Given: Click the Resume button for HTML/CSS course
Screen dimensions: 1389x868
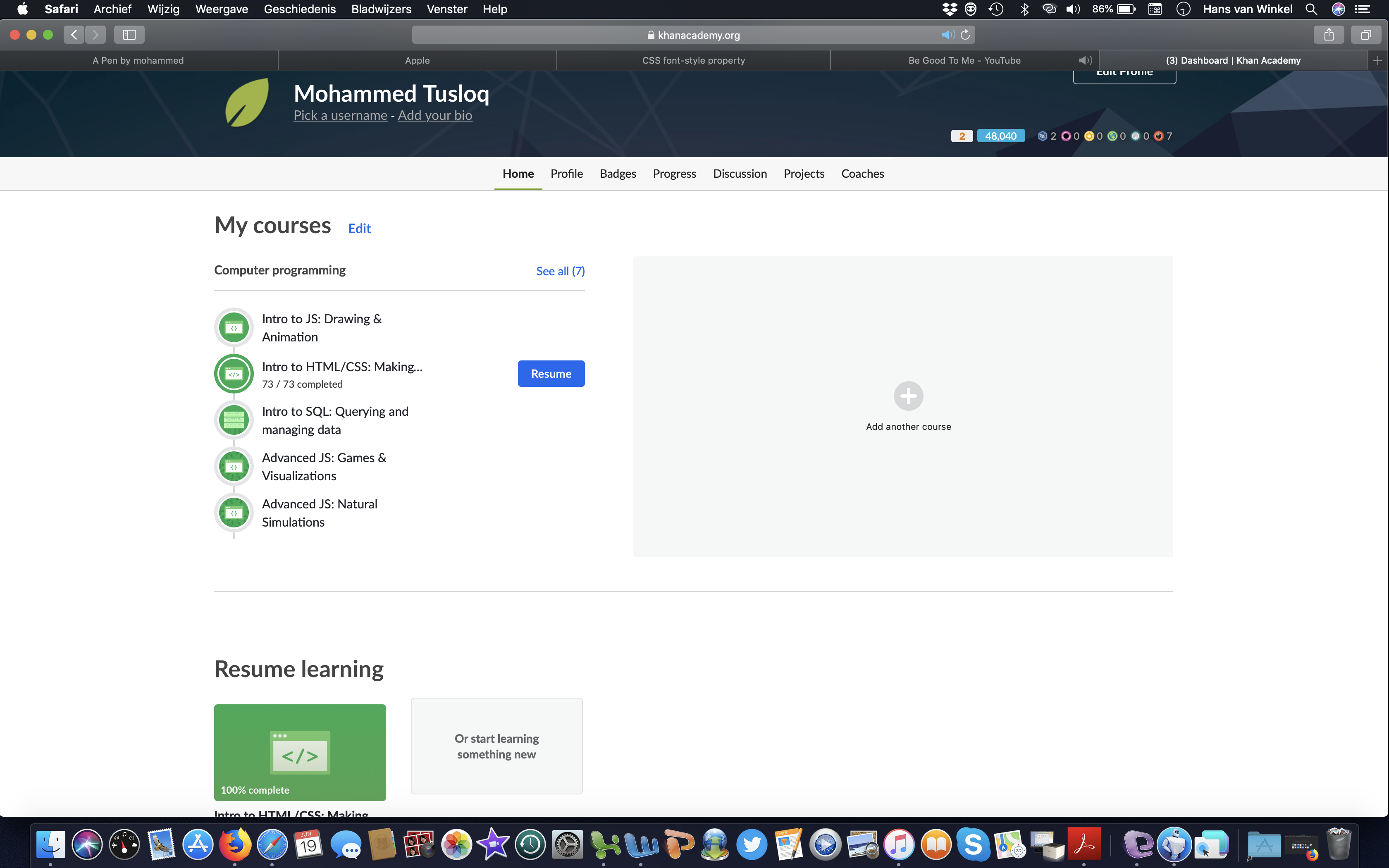Looking at the screenshot, I should [551, 374].
